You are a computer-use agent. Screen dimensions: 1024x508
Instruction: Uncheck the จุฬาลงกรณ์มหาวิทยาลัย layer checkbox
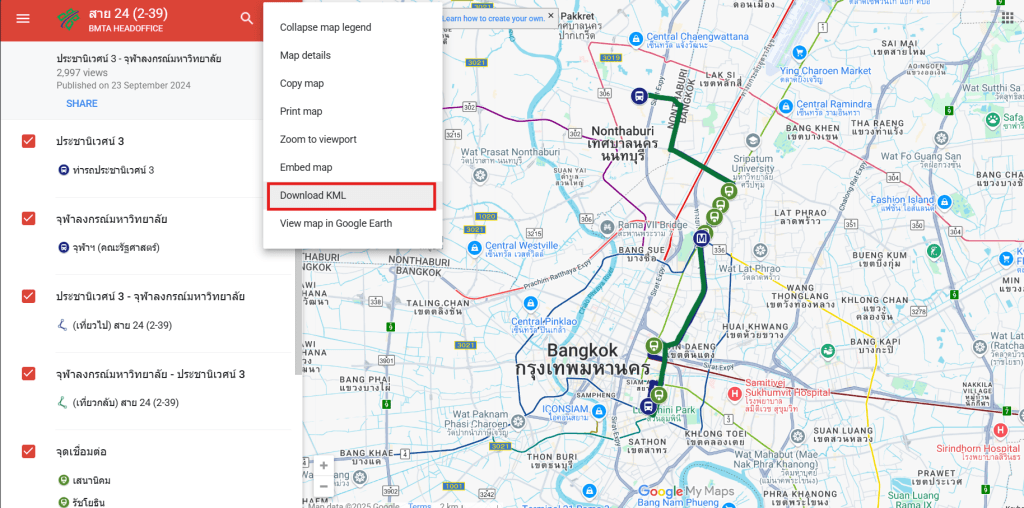click(x=29, y=218)
